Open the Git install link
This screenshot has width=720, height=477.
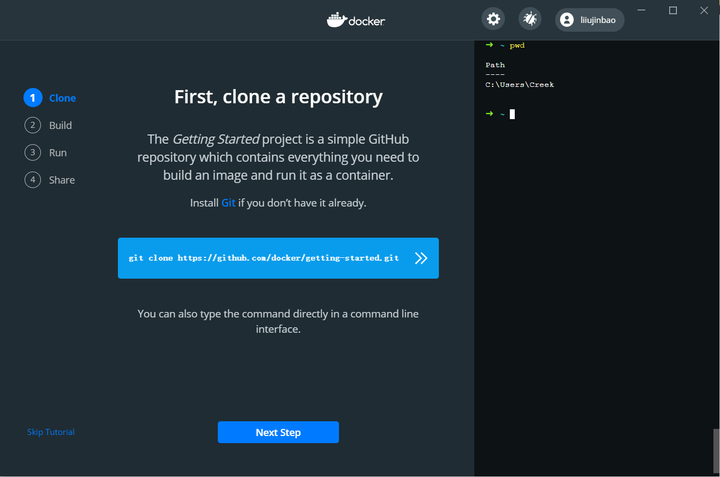[228, 203]
